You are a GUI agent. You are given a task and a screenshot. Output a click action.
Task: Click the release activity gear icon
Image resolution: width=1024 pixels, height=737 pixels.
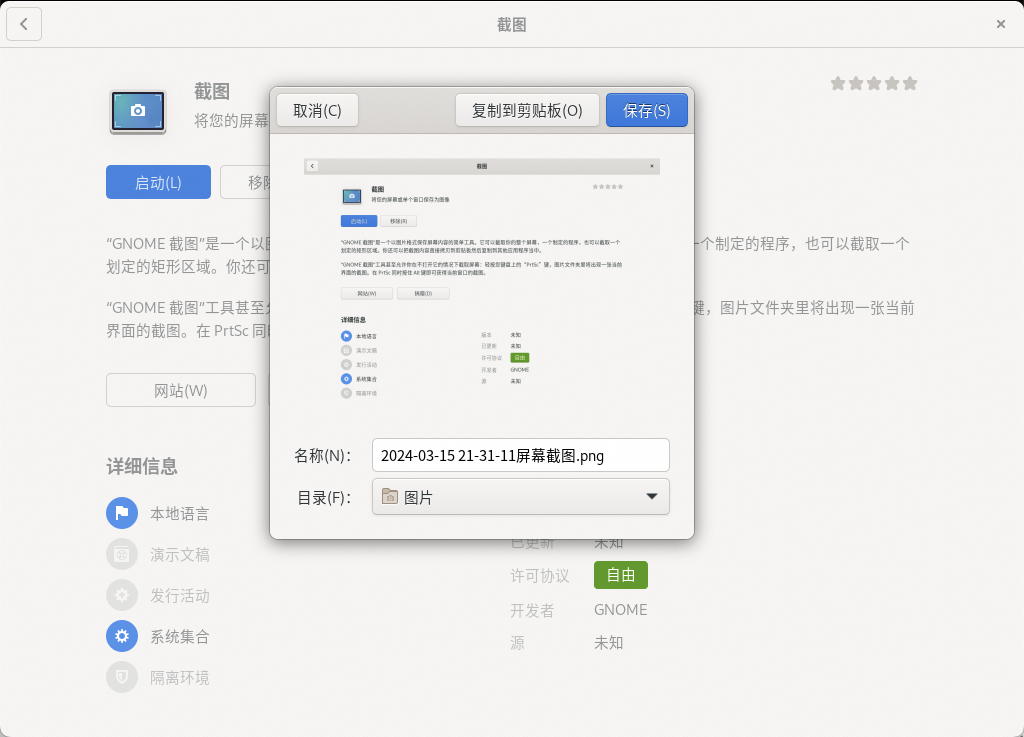[x=122, y=595]
